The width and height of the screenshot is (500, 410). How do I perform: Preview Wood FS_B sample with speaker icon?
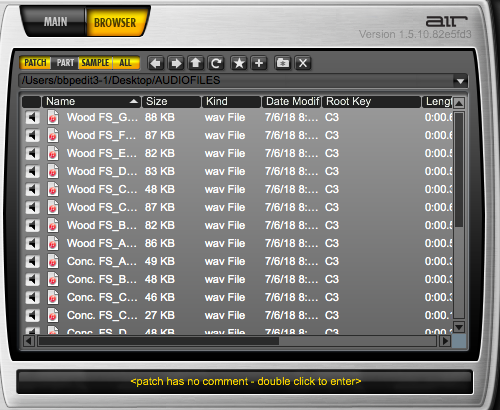(32, 225)
